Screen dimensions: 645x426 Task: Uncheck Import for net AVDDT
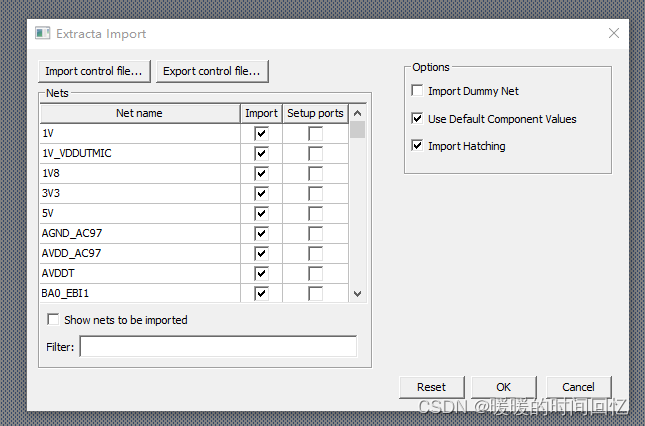(x=262, y=273)
